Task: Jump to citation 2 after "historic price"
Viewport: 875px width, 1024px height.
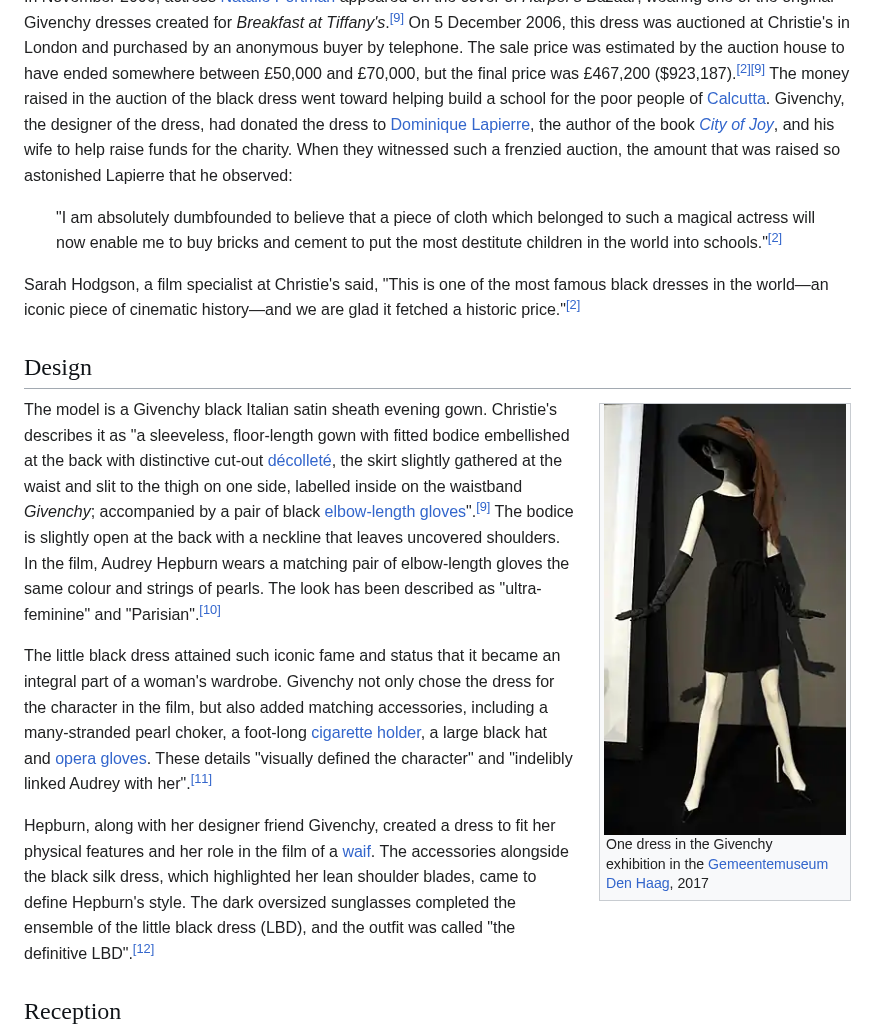Action: pos(573,305)
